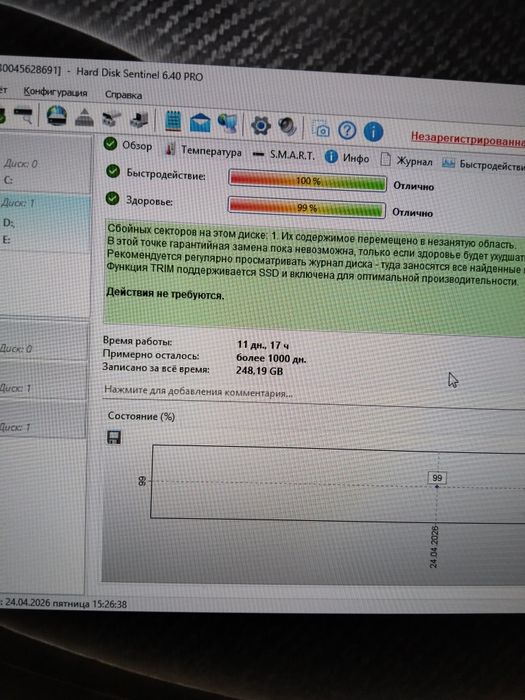
Task: Select the D: drive in the disk list
Action: pyautogui.click(x=8, y=223)
